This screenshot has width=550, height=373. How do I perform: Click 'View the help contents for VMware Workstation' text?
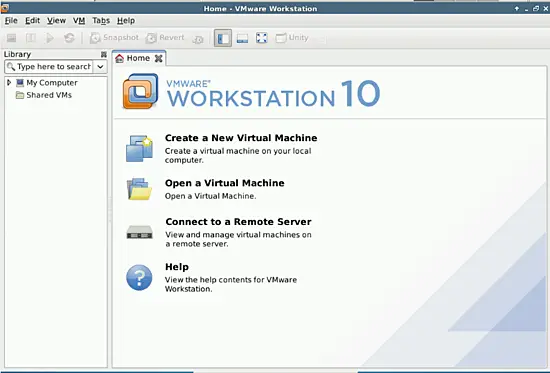[x=231, y=284]
